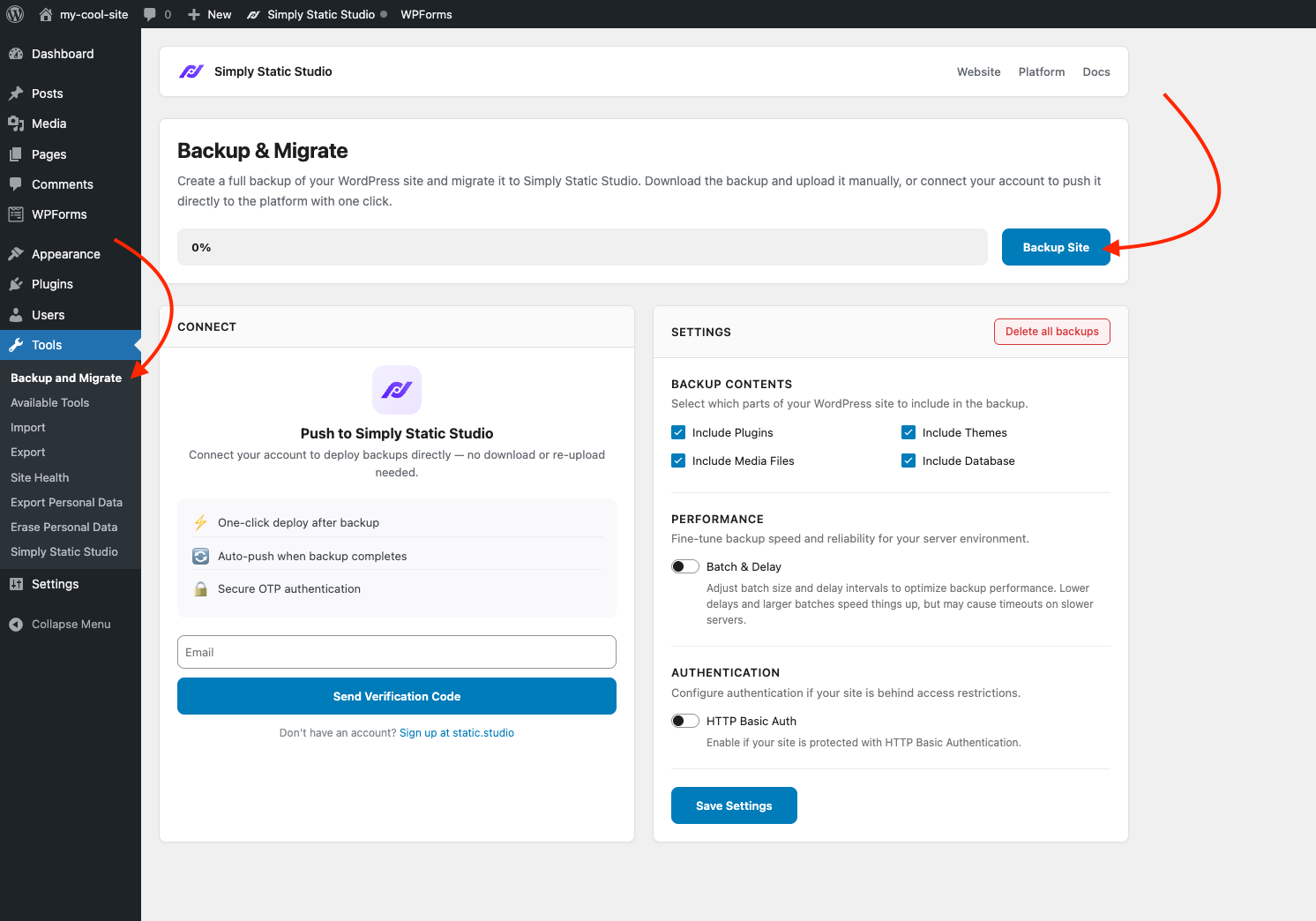Click the Collapse Menu arrow icon

pyautogui.click(x=16, y=624)
